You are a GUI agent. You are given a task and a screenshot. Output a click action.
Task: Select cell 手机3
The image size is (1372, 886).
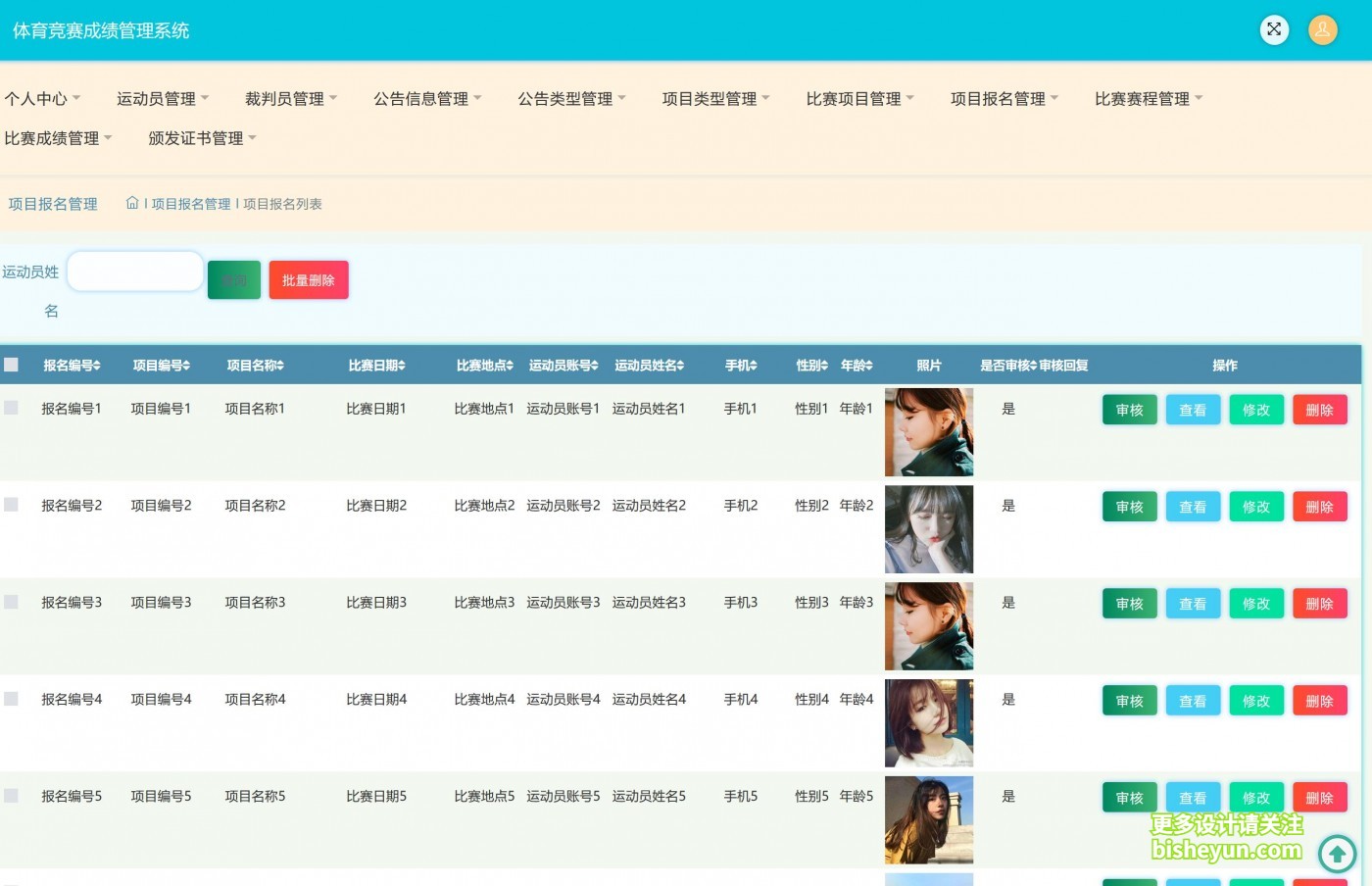coord(741,603)
